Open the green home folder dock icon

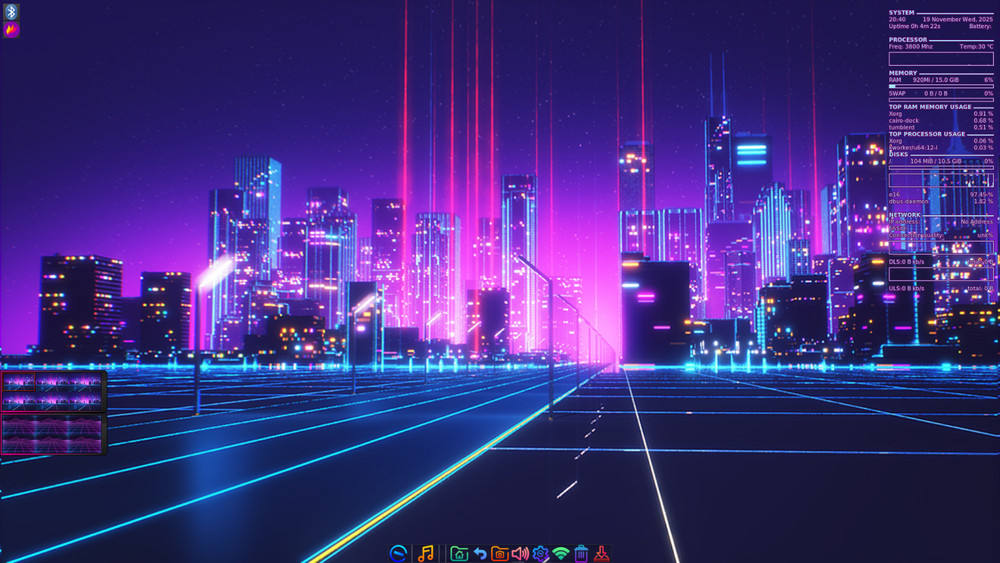coord(459,553)
